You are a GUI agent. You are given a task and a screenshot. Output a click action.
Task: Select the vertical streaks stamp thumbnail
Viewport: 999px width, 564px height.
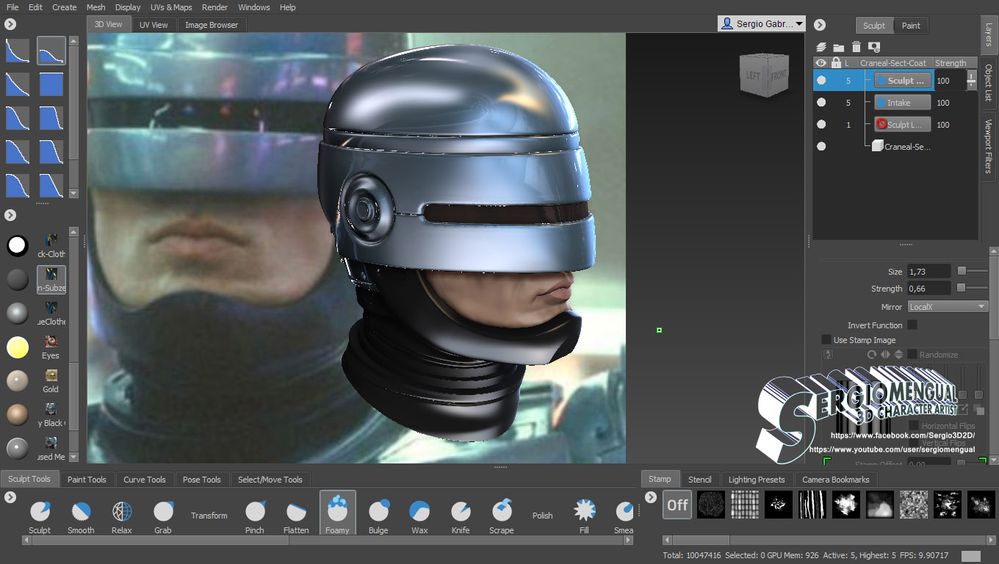(812, 505)
